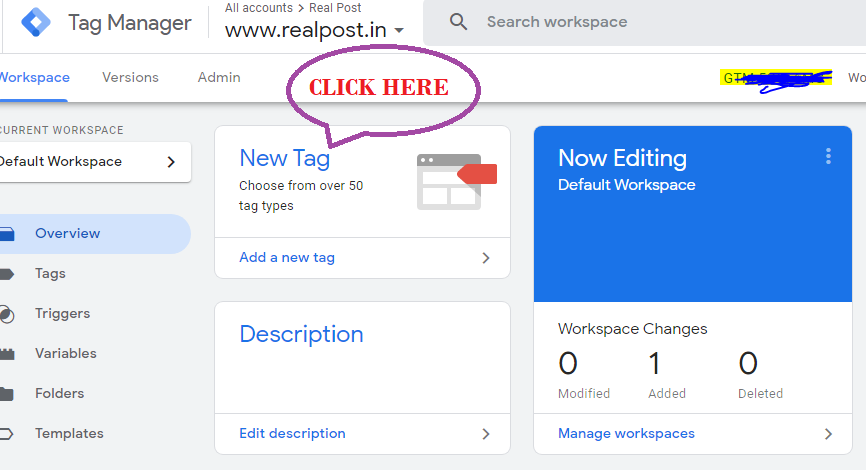Click the Tags label icon

pyautogui.click(x=7, y=274)
